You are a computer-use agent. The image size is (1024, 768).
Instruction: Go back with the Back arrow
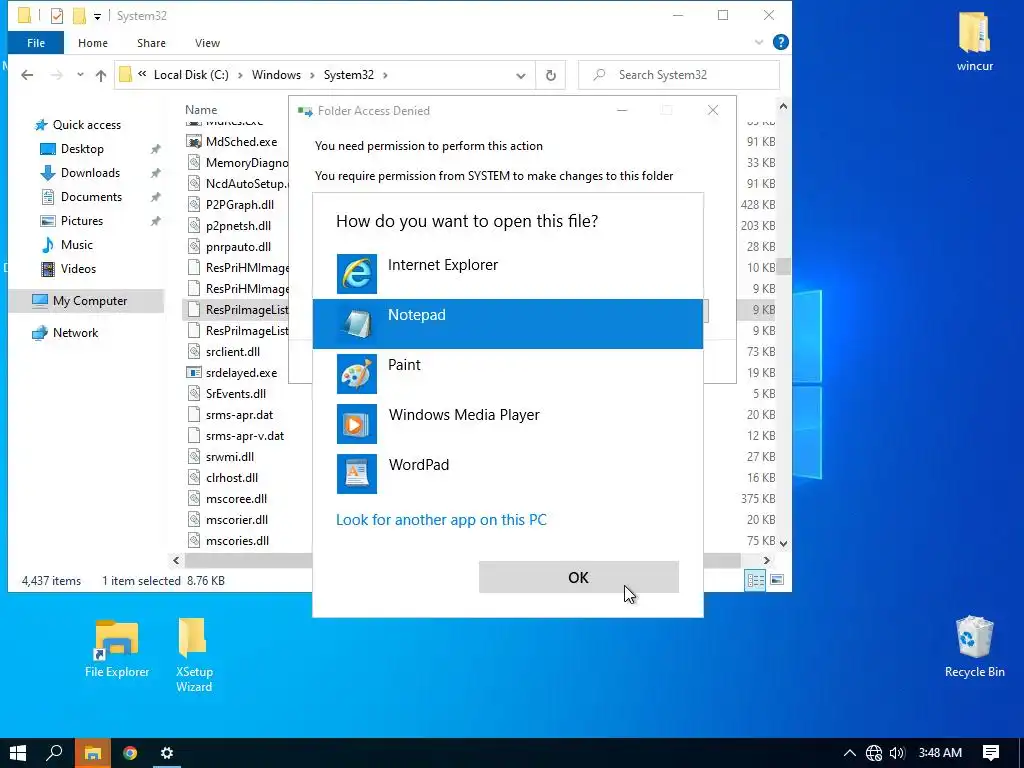pos(27,75)
